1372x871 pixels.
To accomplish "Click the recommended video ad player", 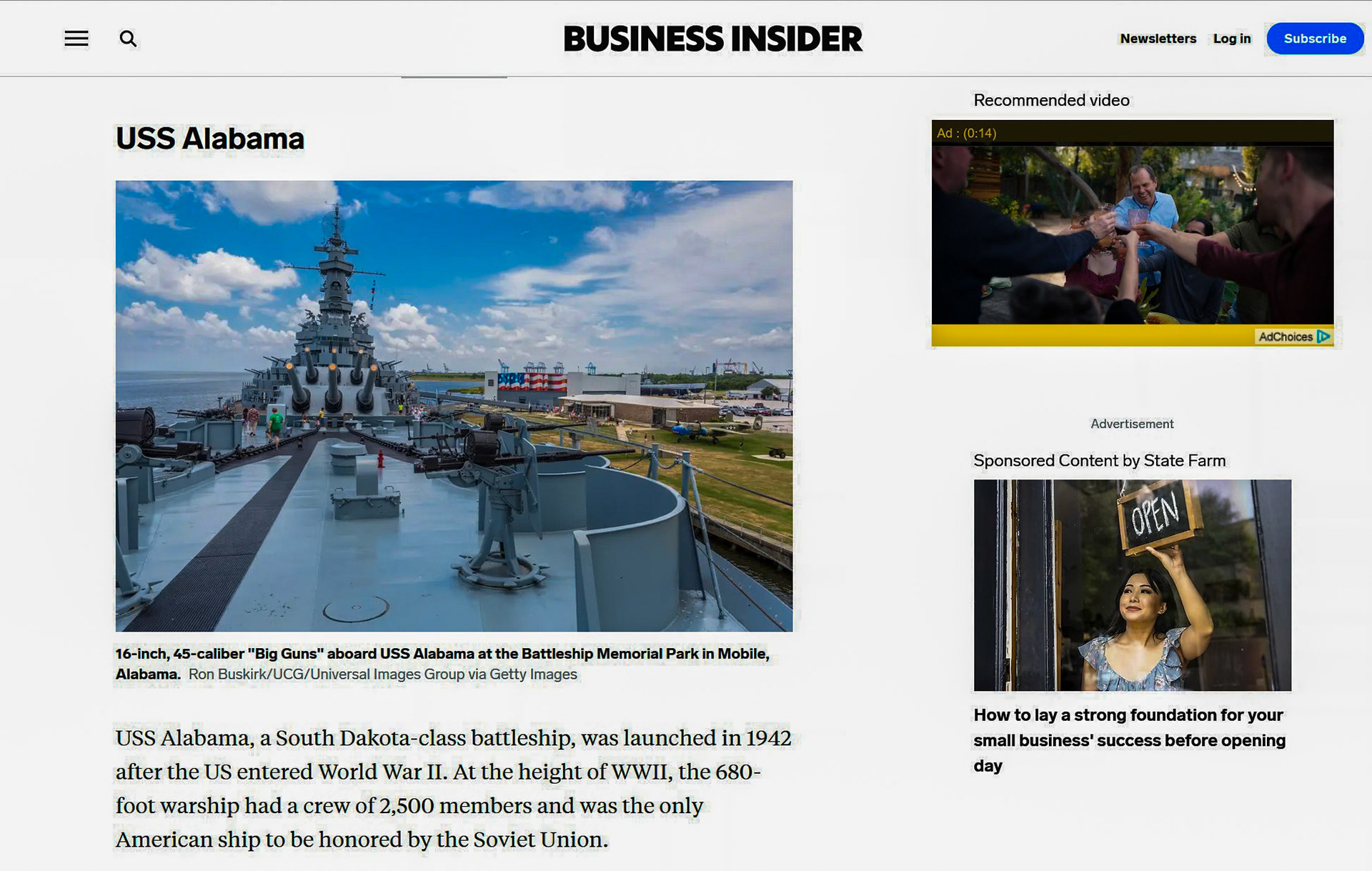I will 1132,234.
